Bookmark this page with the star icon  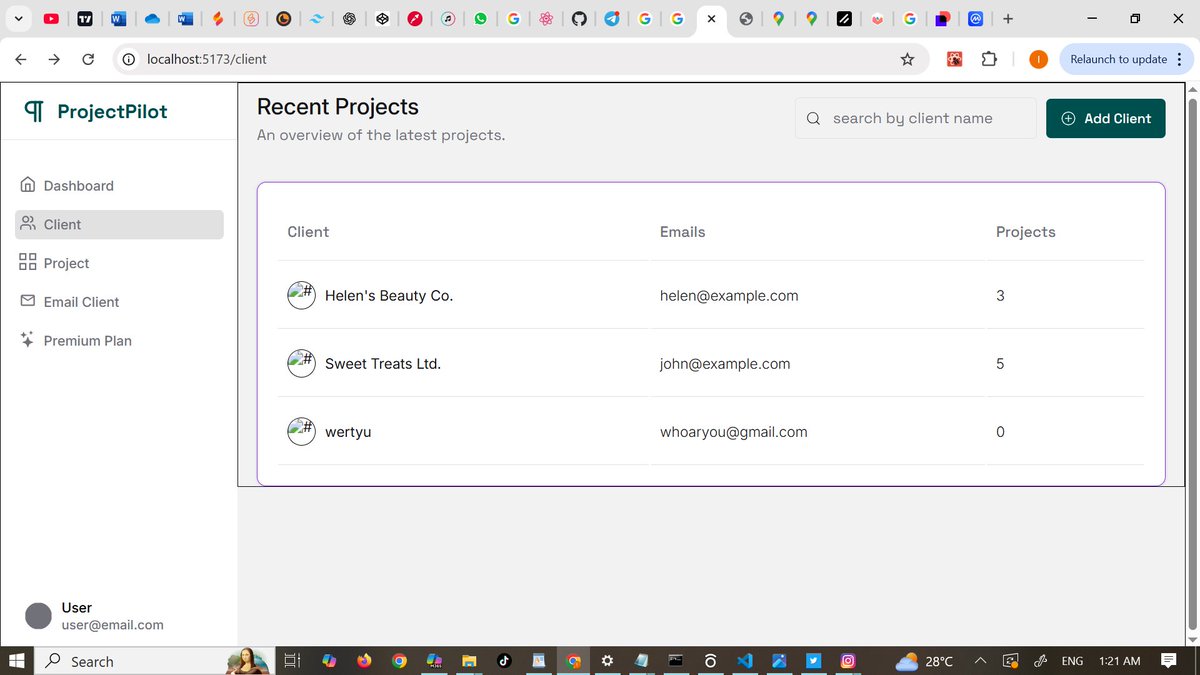[907, 59]
